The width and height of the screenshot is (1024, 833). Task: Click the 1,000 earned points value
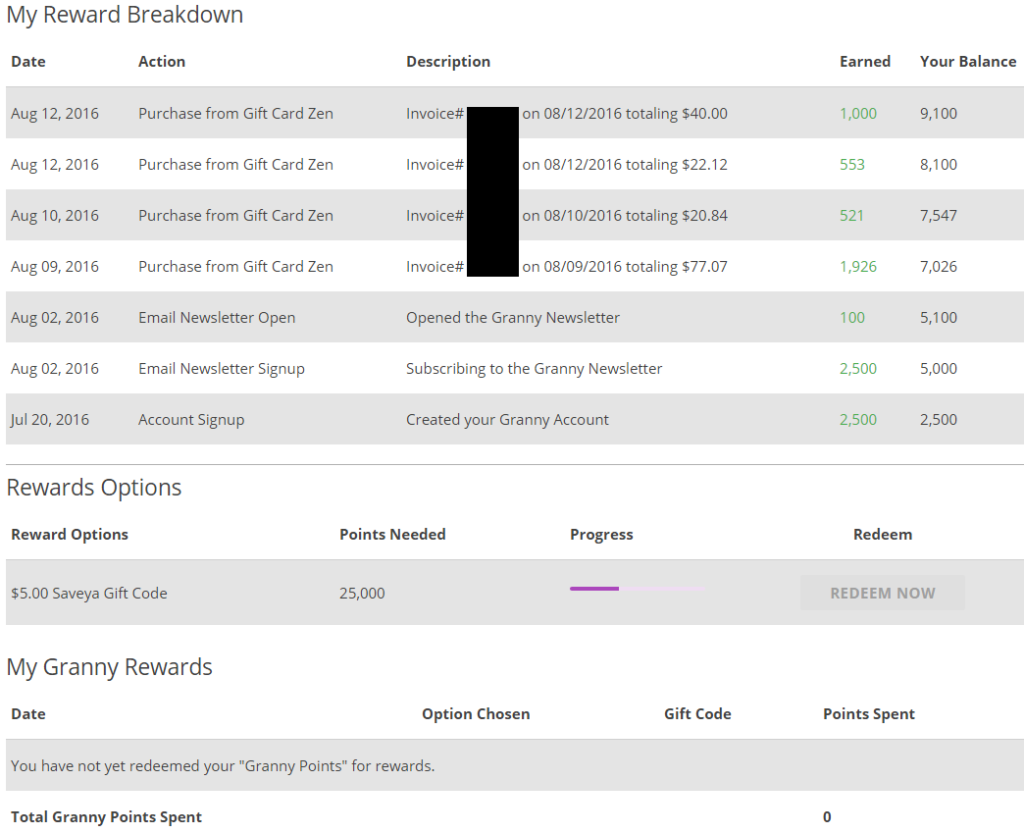tap(857, 114)
